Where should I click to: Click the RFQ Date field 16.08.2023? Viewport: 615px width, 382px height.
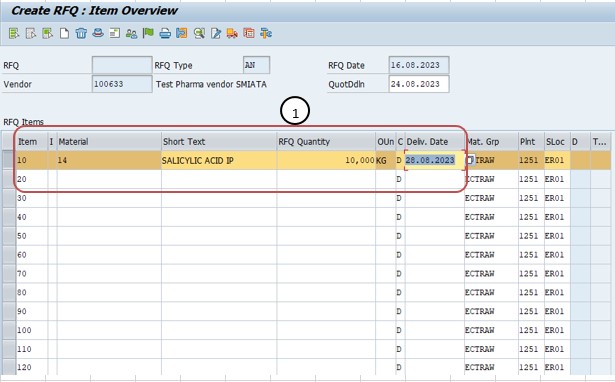click(x=419, y=65)
